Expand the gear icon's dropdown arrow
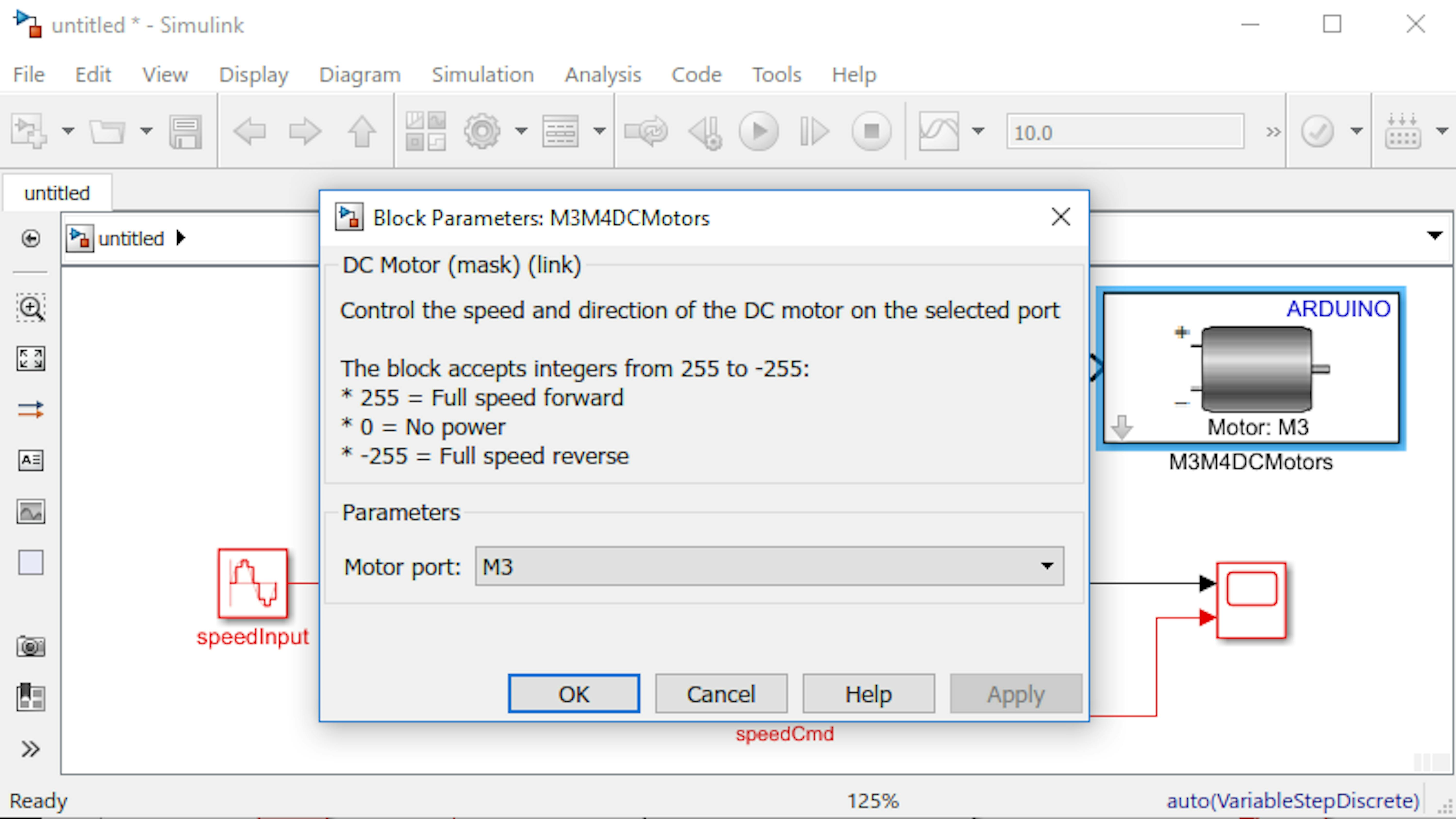 [x=521, y=131]
